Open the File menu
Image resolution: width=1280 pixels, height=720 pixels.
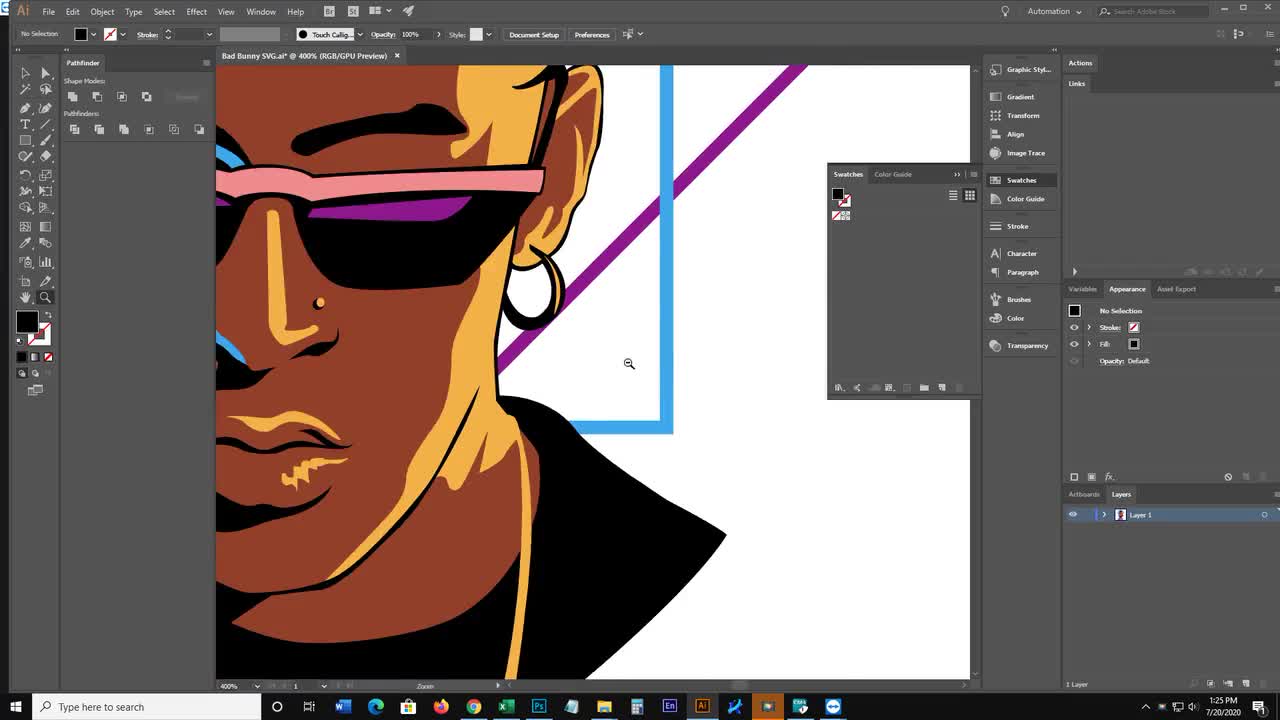48,11
